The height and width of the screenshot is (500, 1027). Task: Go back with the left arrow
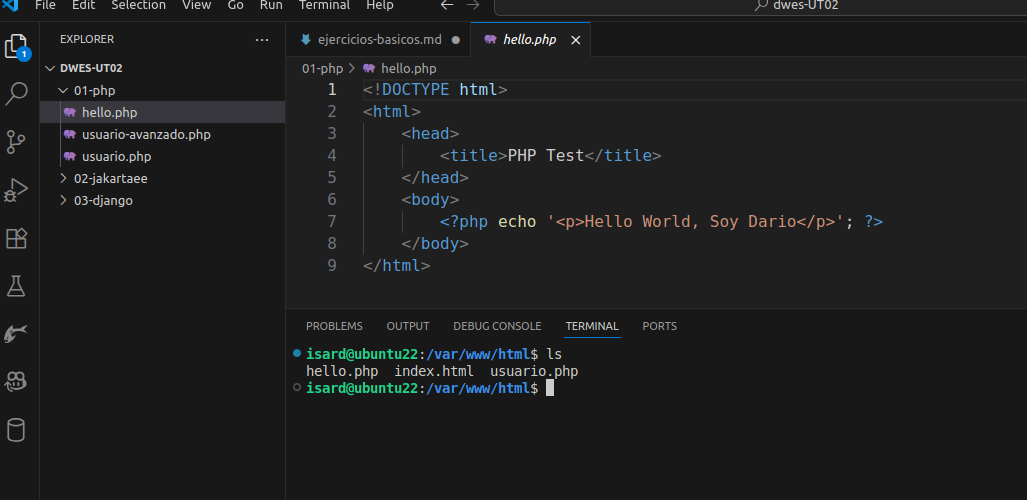pyautogui.click(x=447, y=5)
